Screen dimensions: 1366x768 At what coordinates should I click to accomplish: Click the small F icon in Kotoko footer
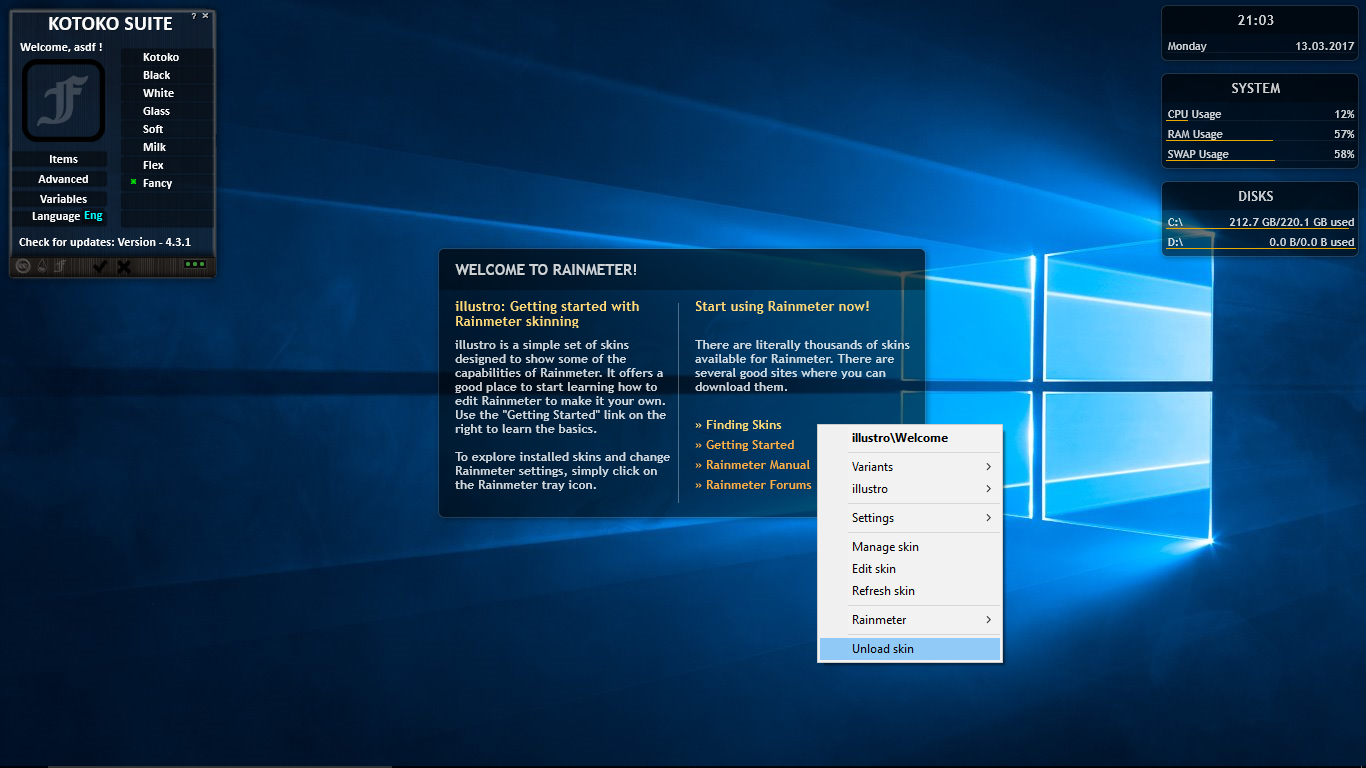click(60, 266)
